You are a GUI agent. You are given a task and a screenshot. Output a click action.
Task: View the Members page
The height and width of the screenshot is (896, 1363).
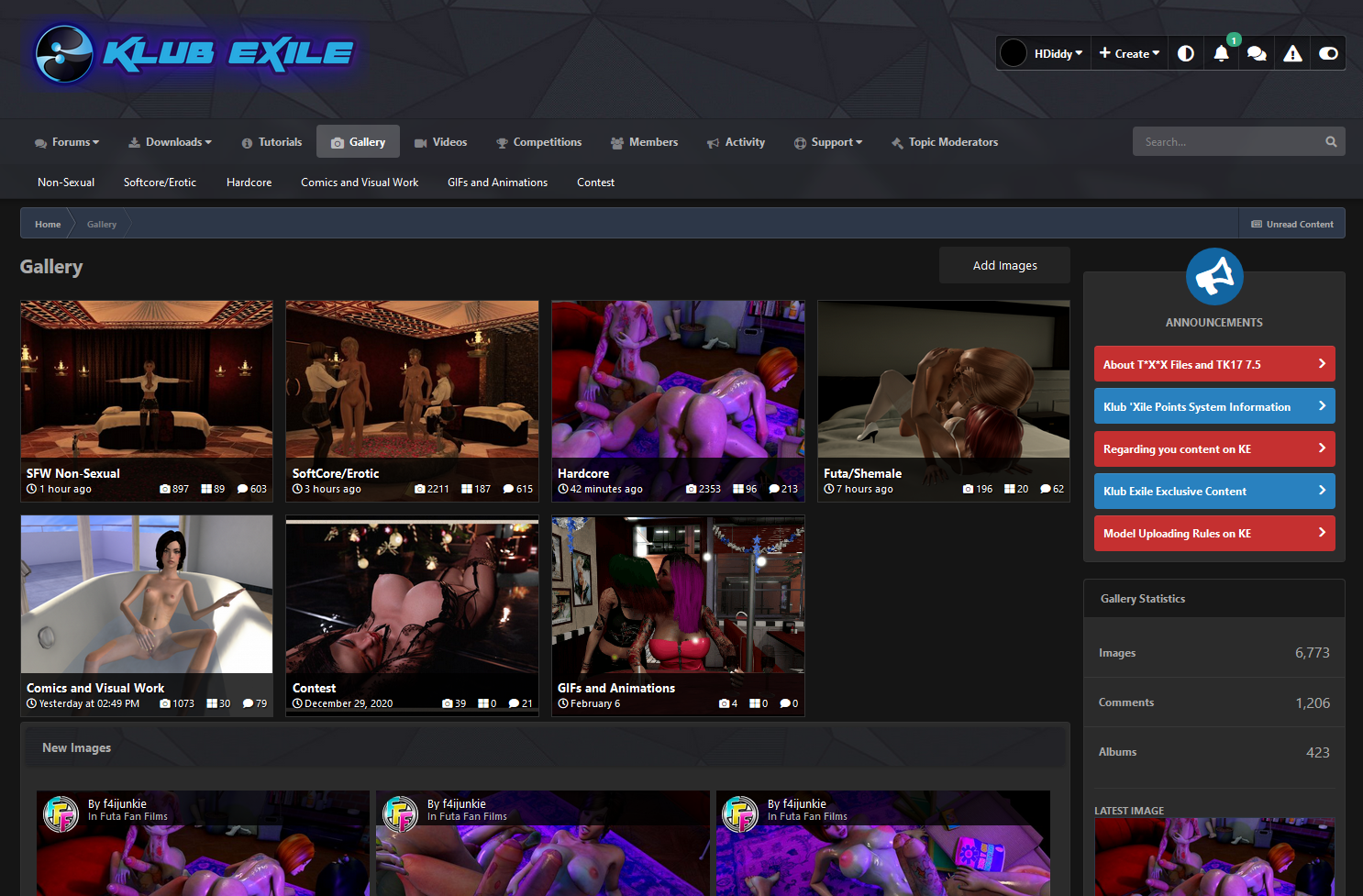644,142
